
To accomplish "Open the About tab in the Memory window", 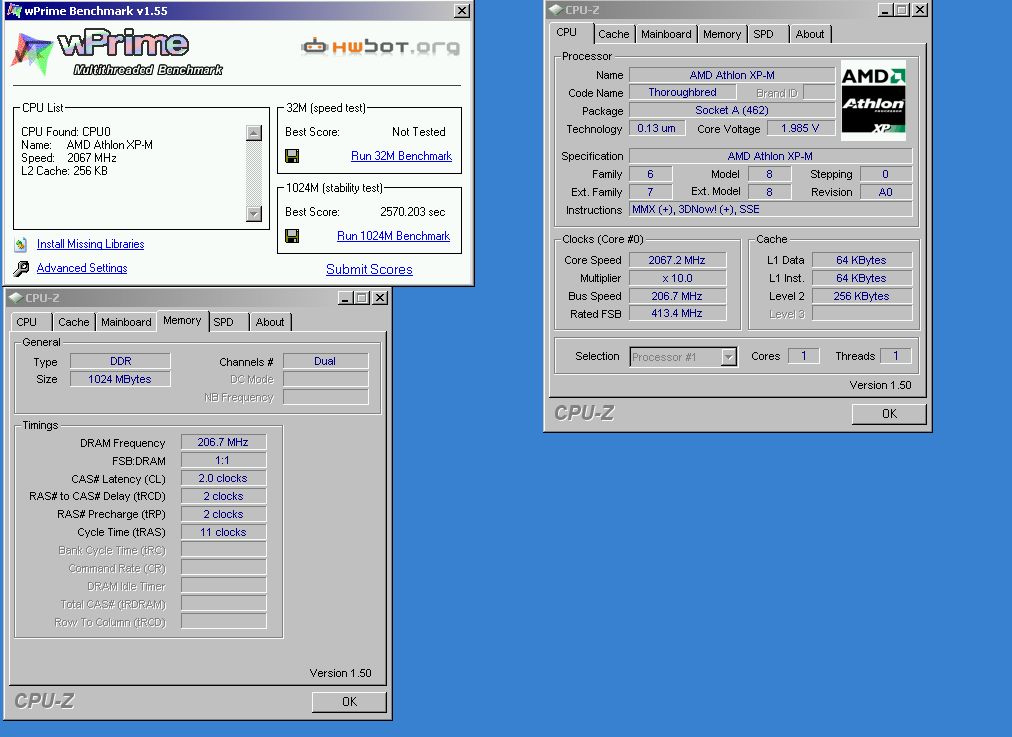I will (270, 322).
